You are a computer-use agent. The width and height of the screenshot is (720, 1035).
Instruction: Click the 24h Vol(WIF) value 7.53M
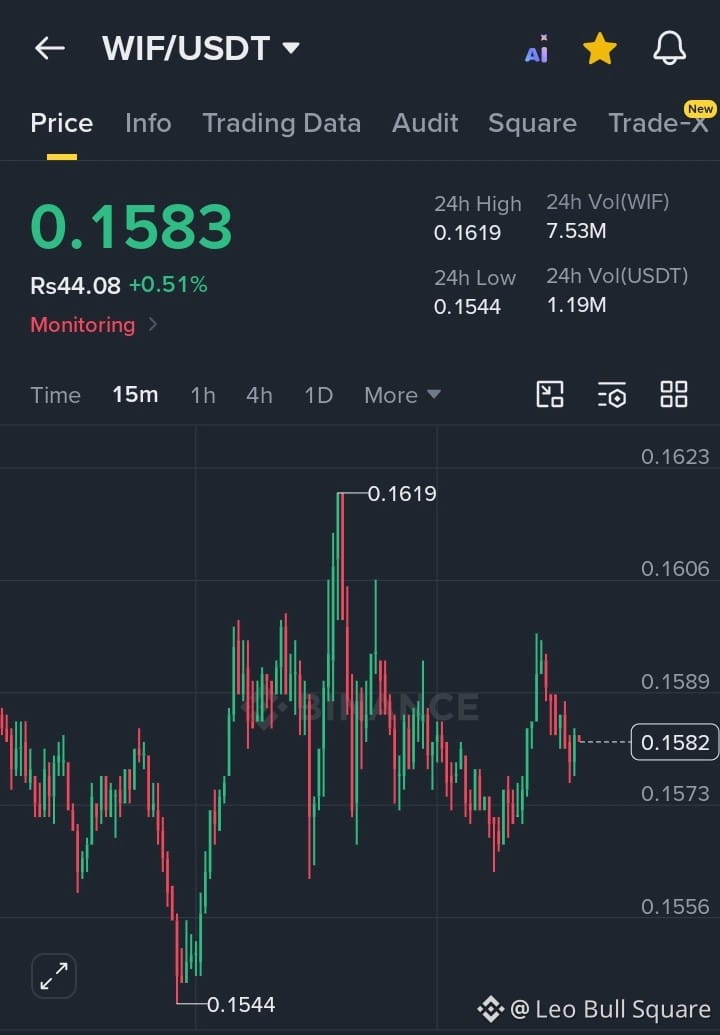(576, 230)
